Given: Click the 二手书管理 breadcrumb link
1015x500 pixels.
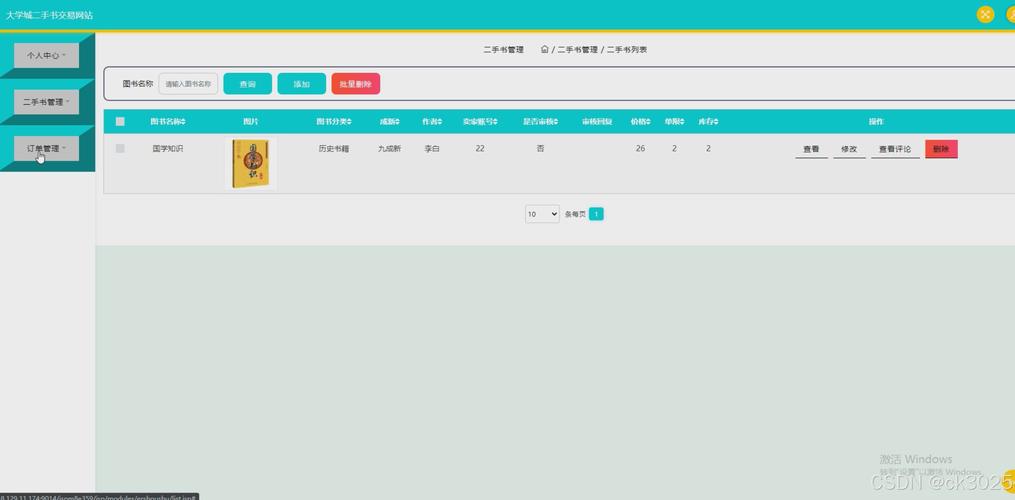Looking at the screenshot, I should [x=577, y=49].
